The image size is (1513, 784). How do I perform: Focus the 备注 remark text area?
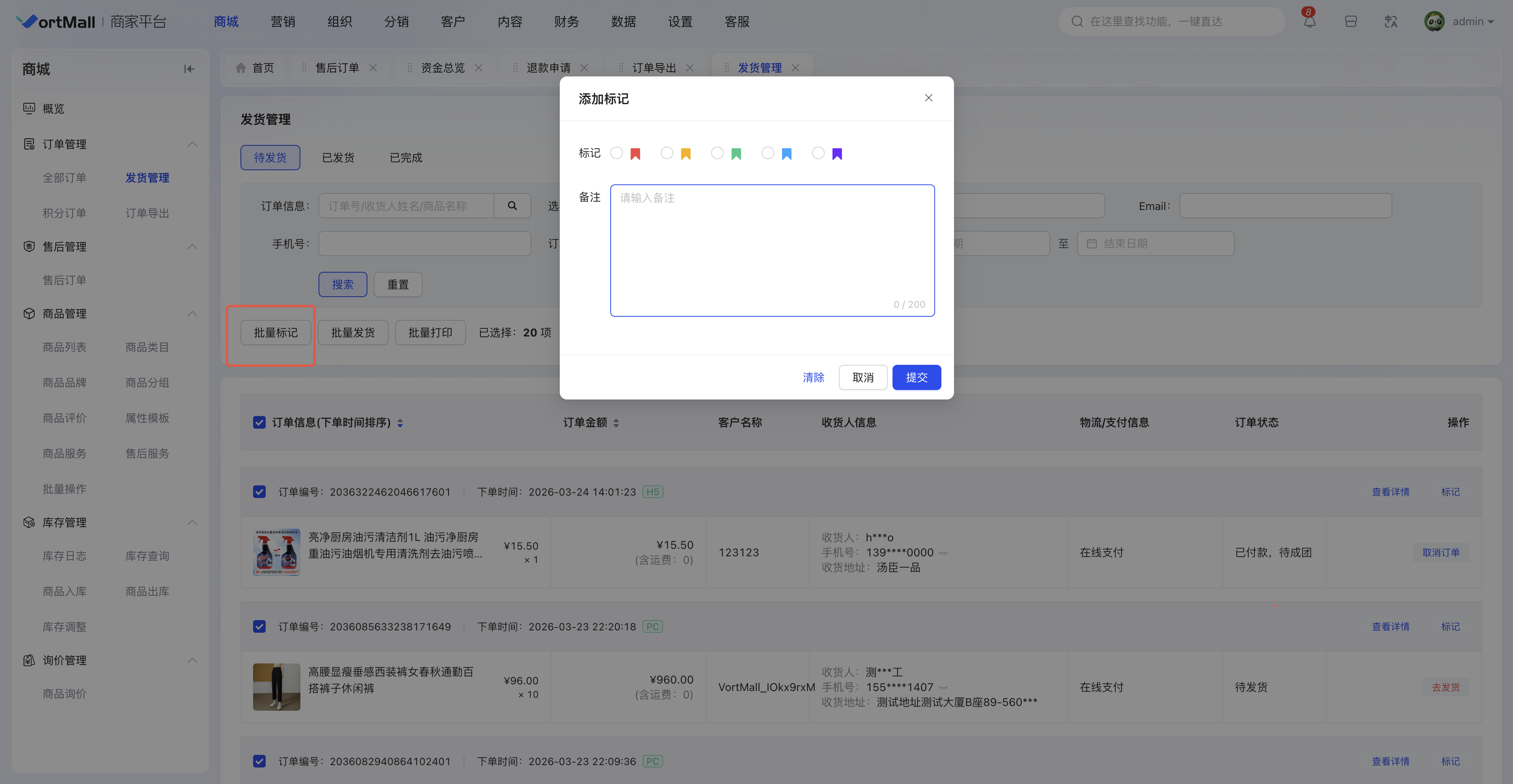click(772, 250)
